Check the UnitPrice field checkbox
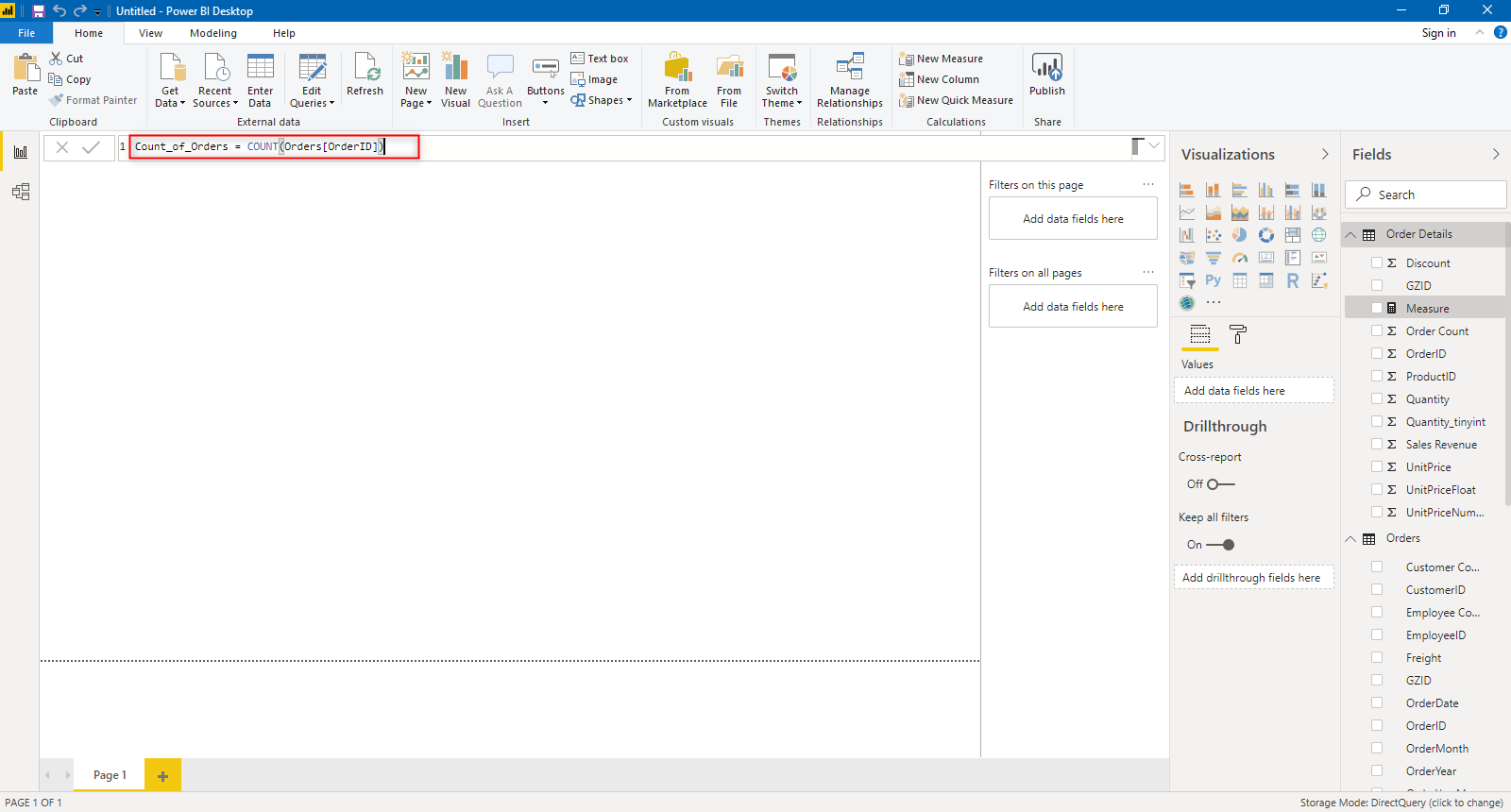 coord(1377,467)
